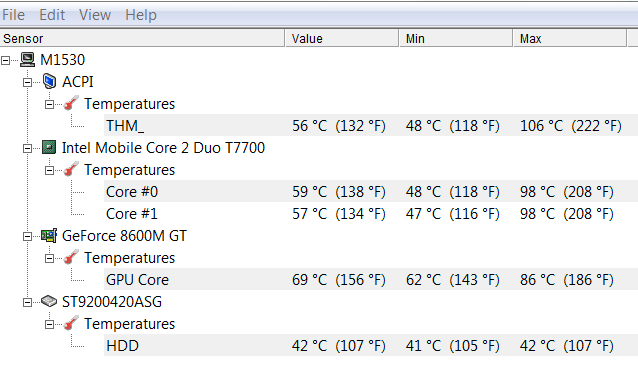
Task: Select the GPU Core temperature row
Action: (371, 280)
